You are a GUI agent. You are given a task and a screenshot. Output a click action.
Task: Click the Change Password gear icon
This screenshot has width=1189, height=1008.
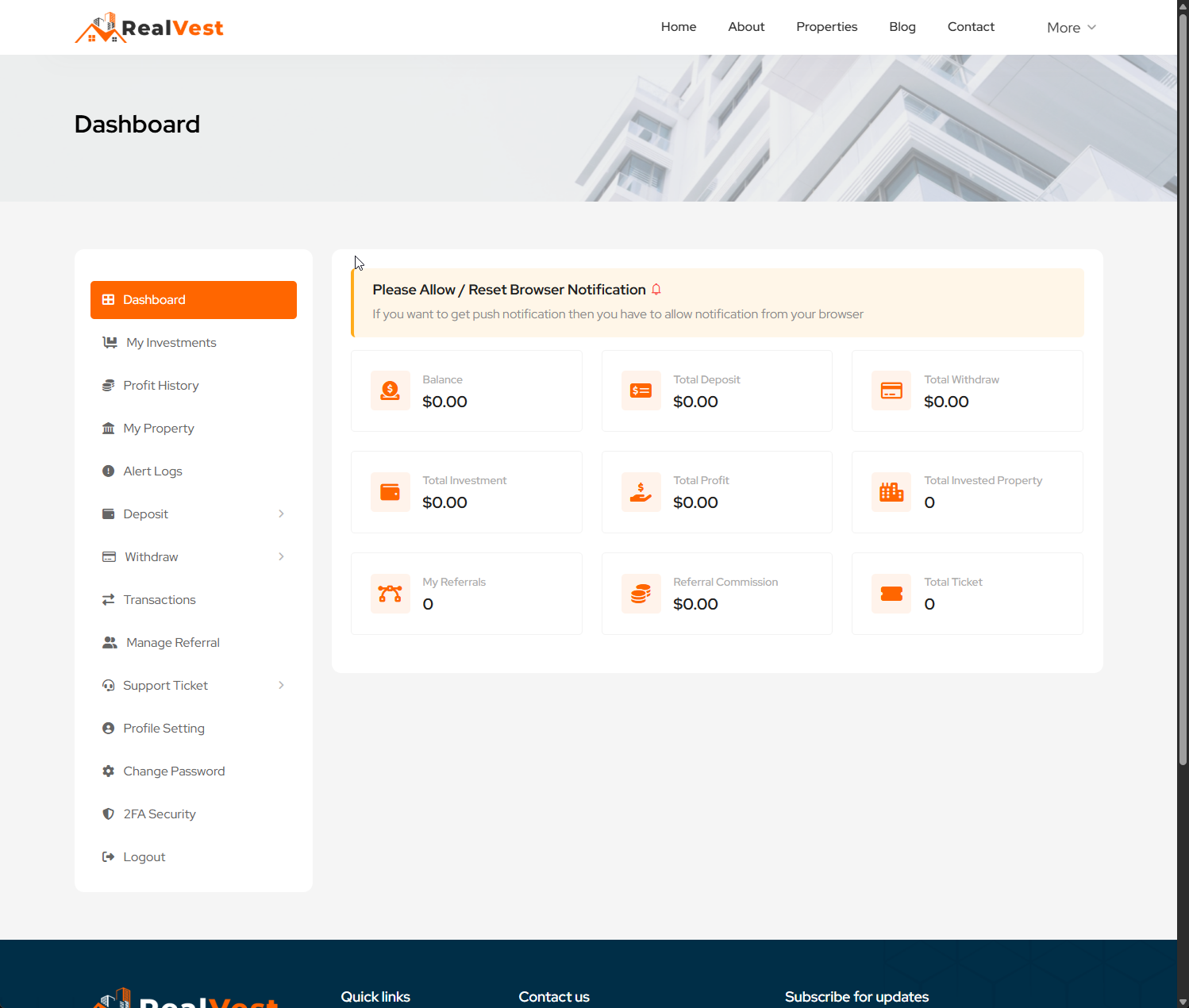click(x=109, y=771)
